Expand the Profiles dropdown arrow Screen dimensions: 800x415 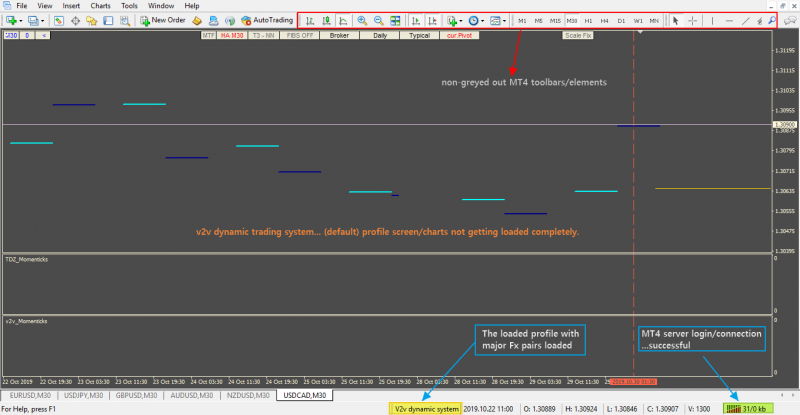[42, 21]
